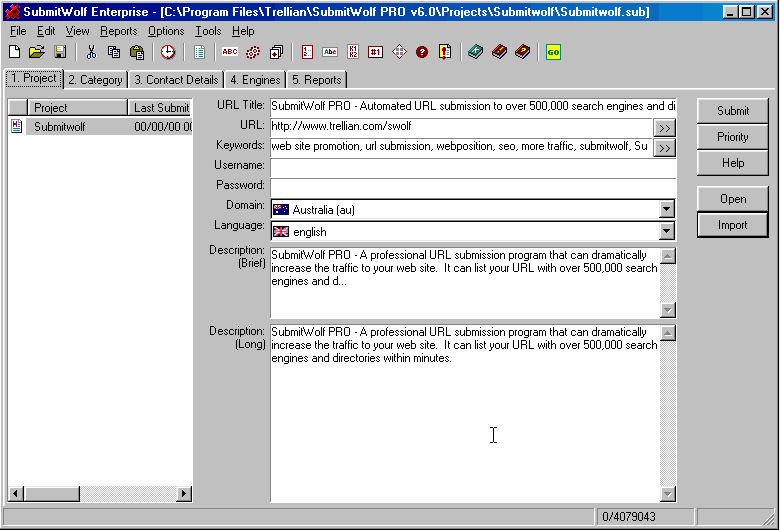Click the red ABC toolbar icon
The width and height of the screenshot is (780, 531).
[x=230, y=52]
